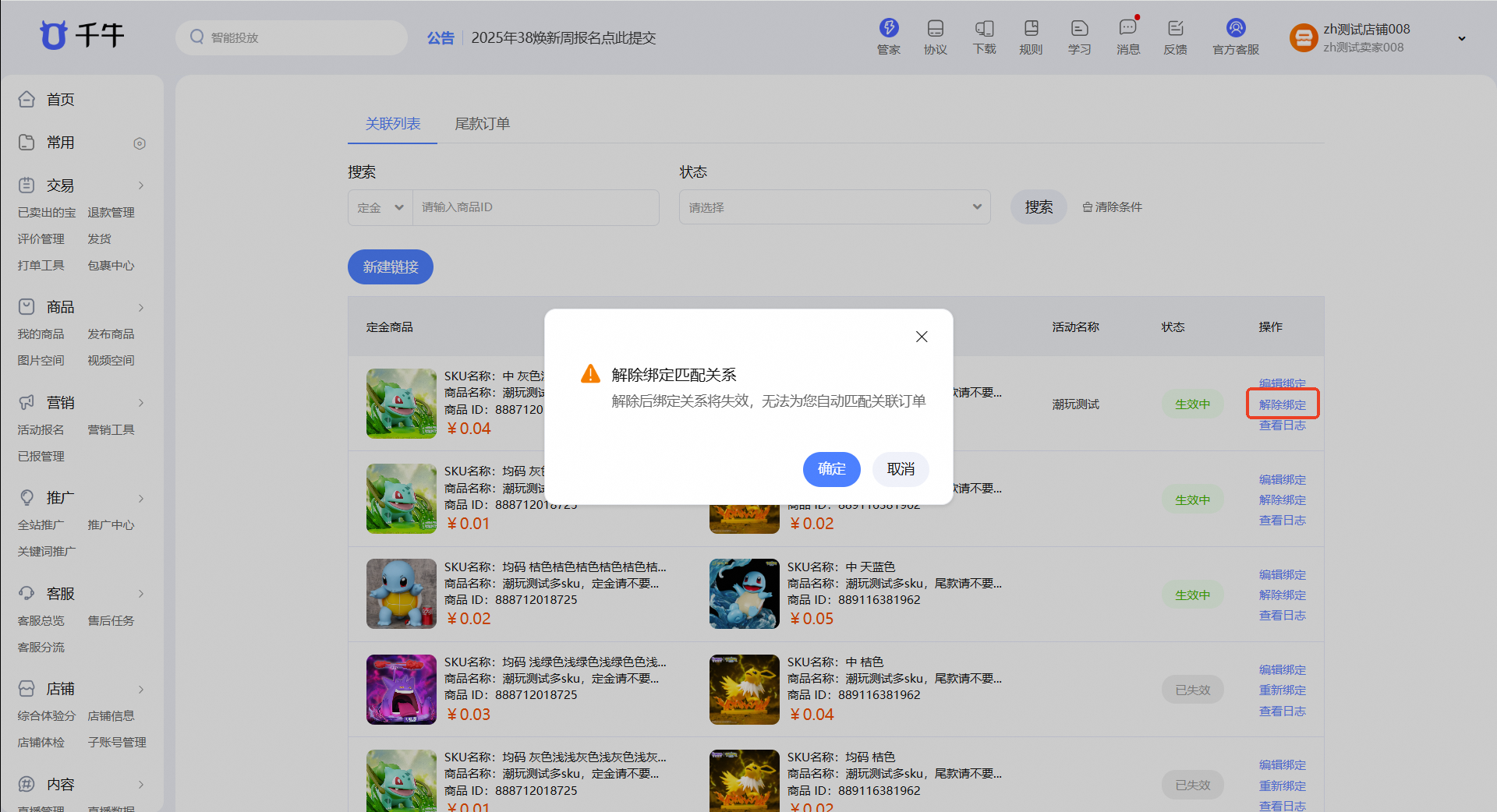The height and width of the screenshot is (812, 1497).
Task: Open the 2025年38焕新周报名 announcement
Action: [x=563, y=38]
